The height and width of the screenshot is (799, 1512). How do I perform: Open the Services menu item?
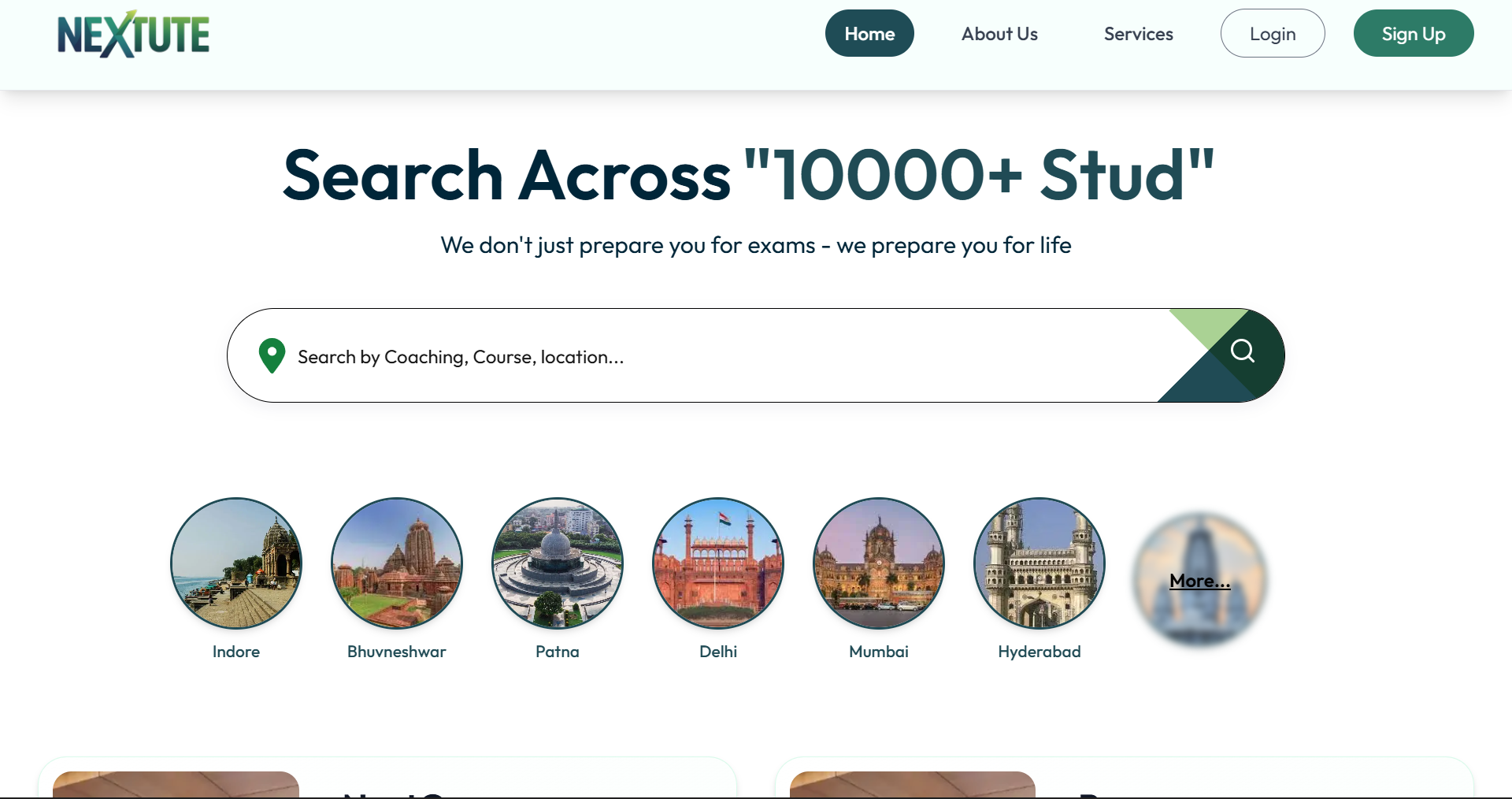click(1138, 34)
